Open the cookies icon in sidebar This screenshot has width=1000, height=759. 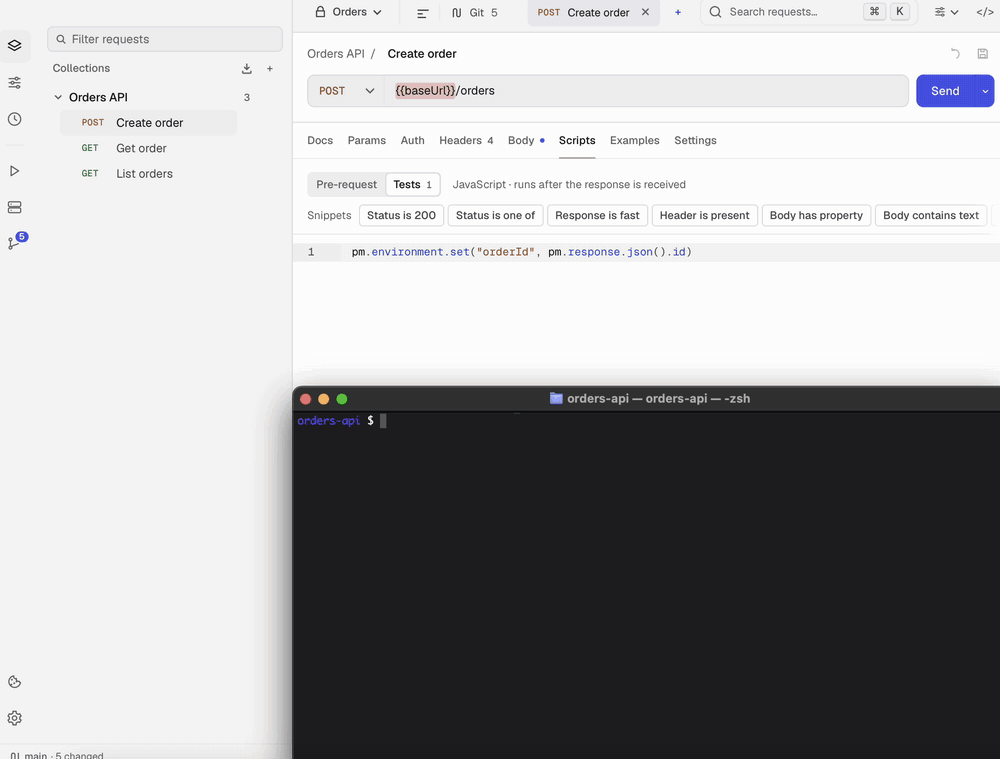[x=15, y=682]
